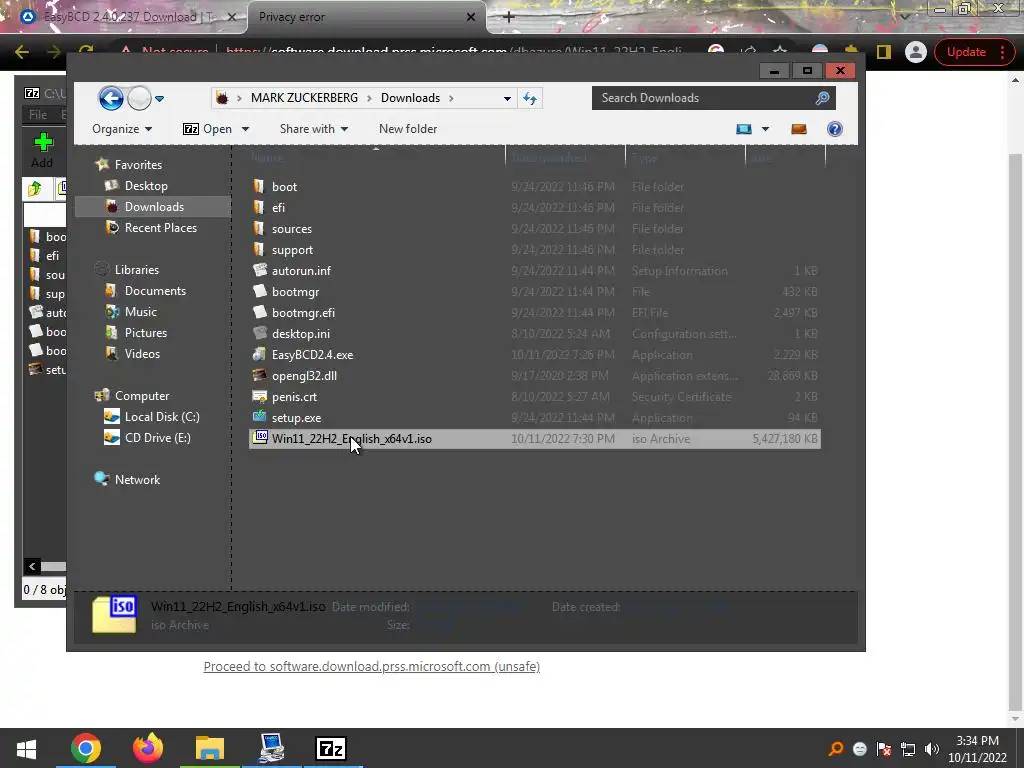Switch to the Privacy error browser tab

[366, 17]
